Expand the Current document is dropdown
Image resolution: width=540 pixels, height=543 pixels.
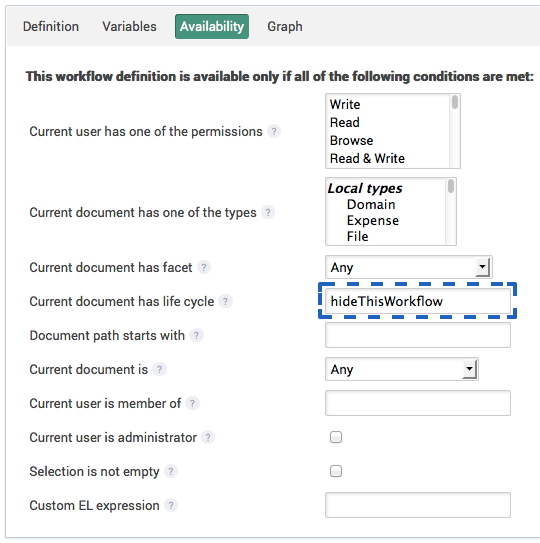coord(402,370)
